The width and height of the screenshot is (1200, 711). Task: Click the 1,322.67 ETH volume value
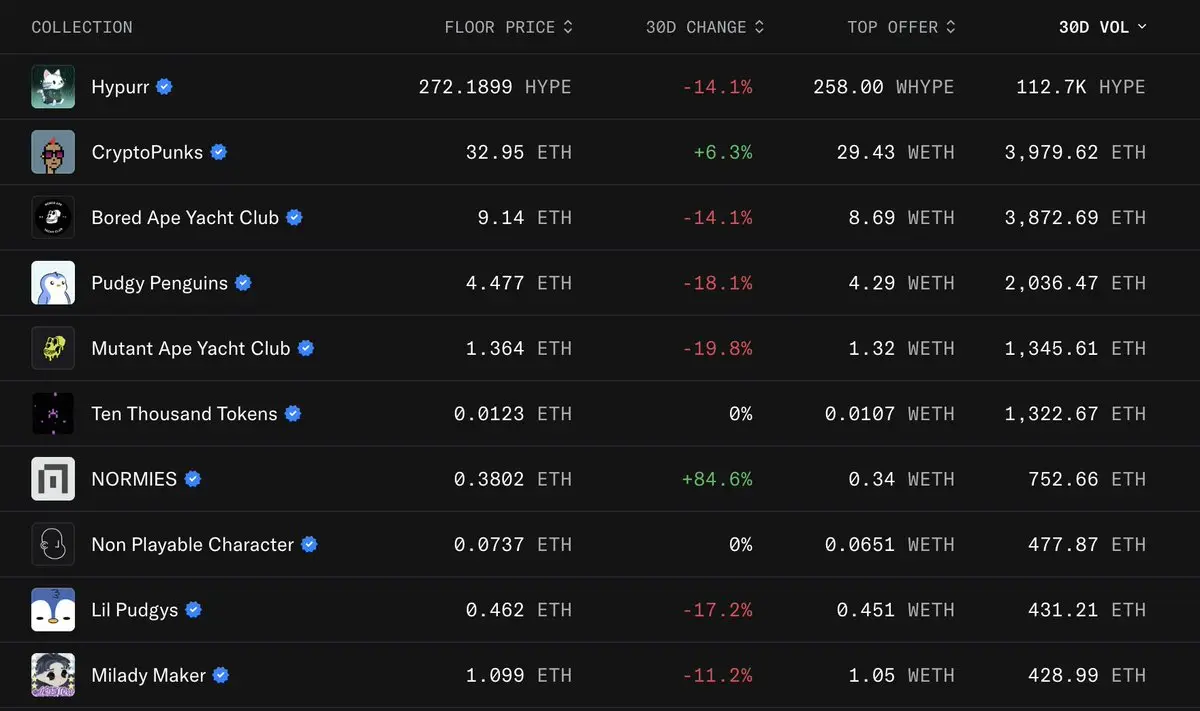tap(1075, 413)
